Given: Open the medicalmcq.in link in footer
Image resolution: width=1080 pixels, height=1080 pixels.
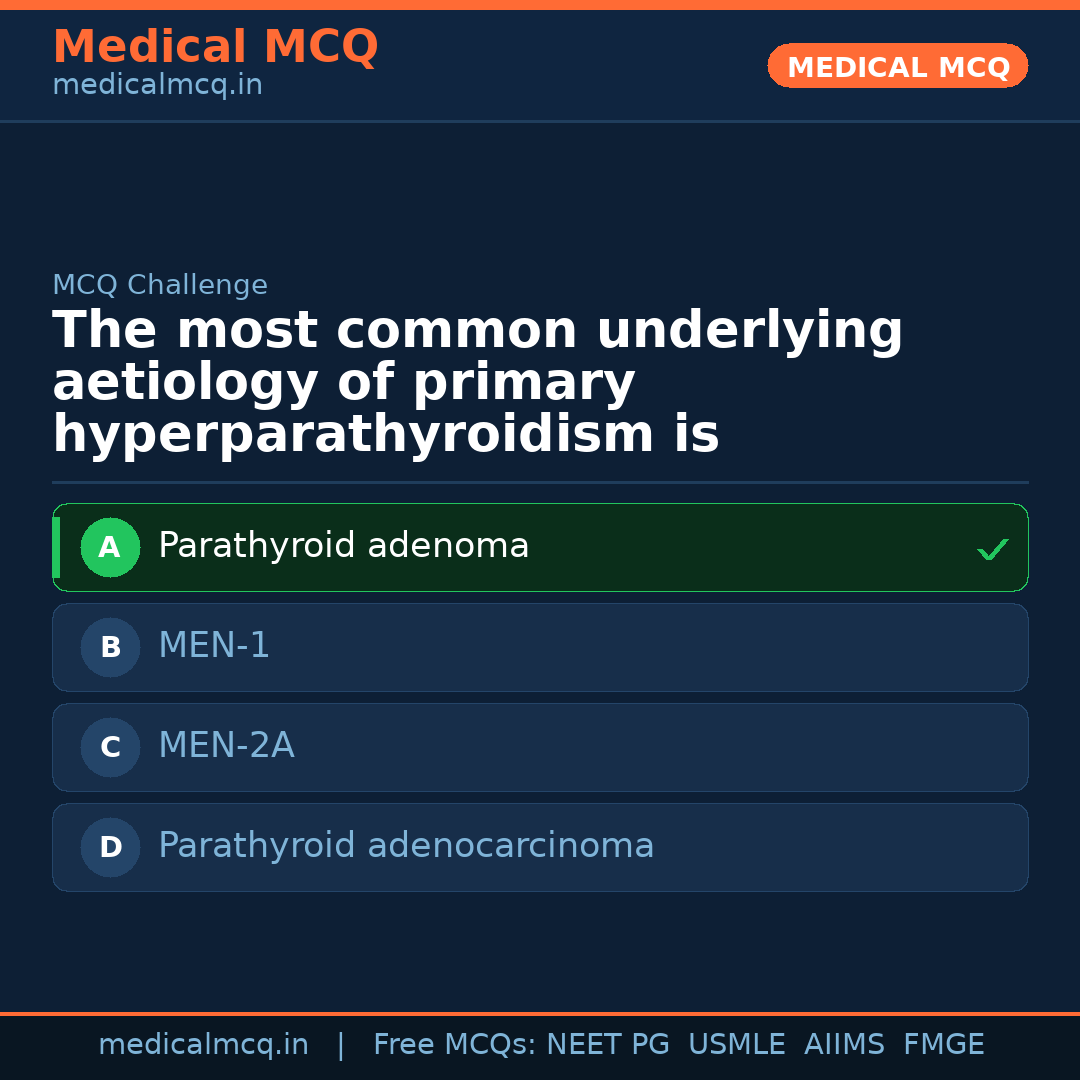Looking at the screenshot, I should [203, 1045].
